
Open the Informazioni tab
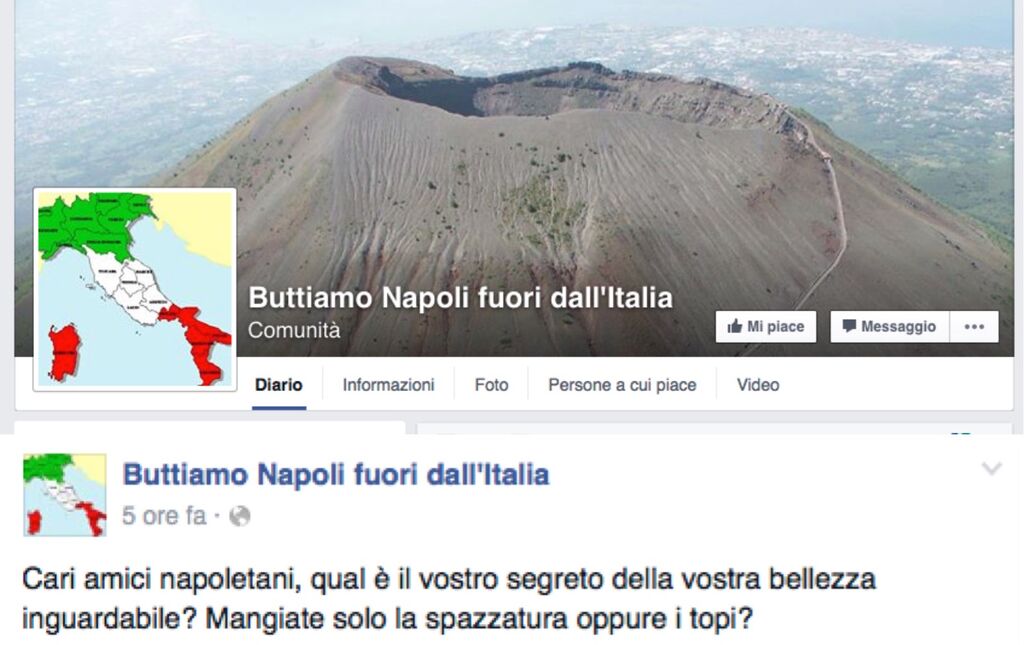(x=389, y=385)
